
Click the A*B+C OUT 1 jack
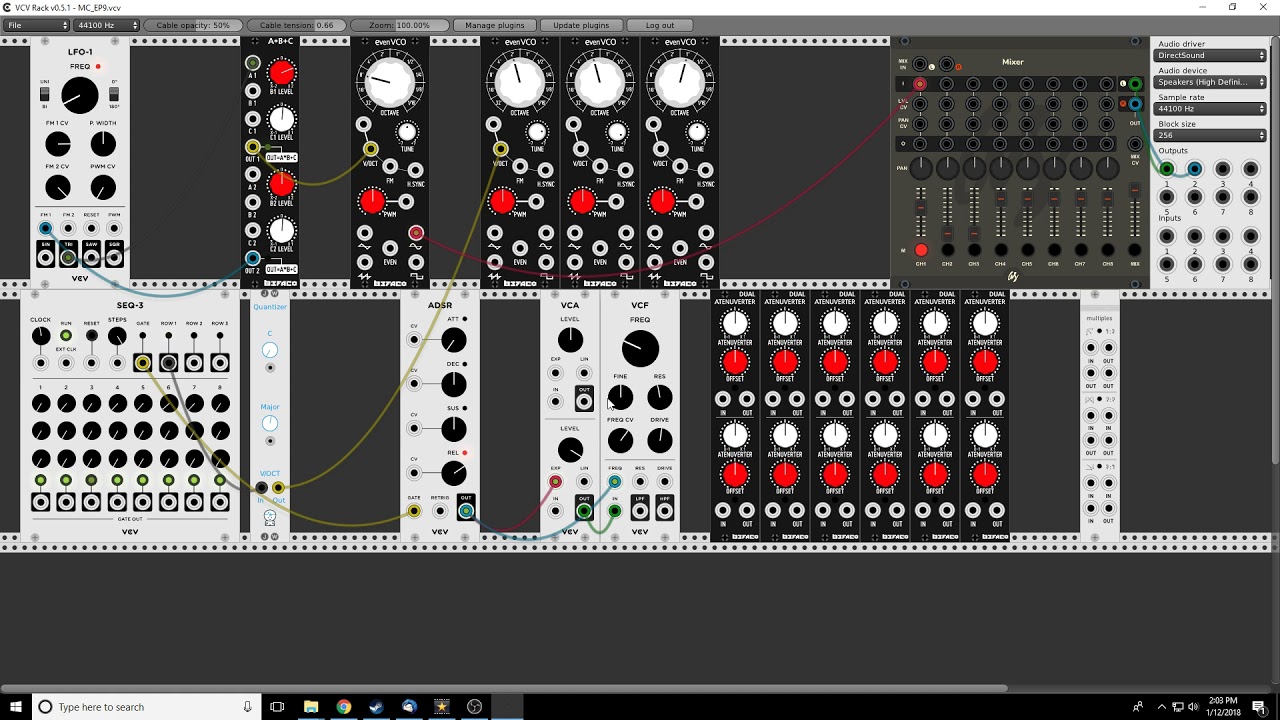(x=253, y=147)
